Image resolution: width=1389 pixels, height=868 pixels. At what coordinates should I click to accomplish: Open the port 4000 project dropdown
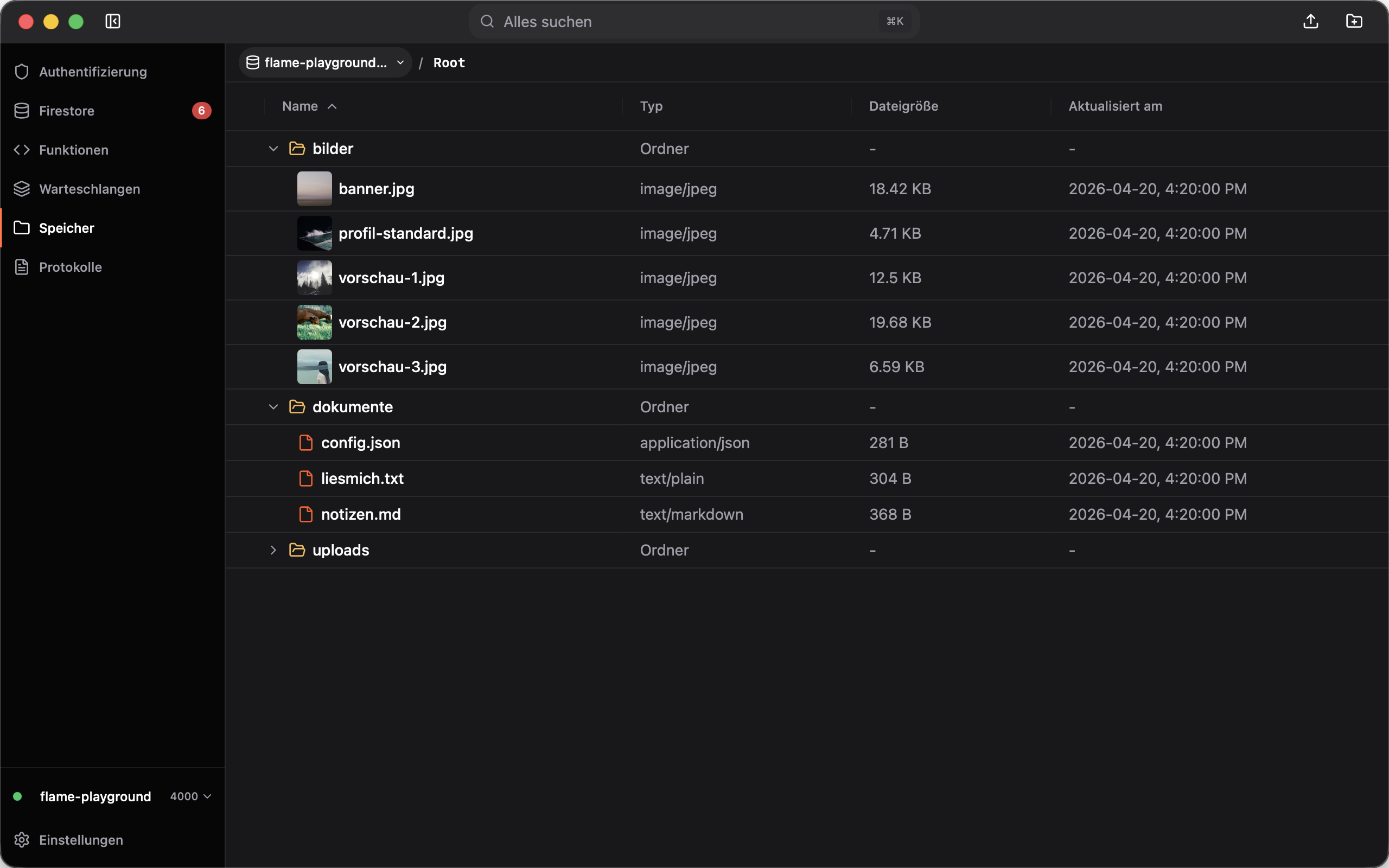tap(191, 796)
